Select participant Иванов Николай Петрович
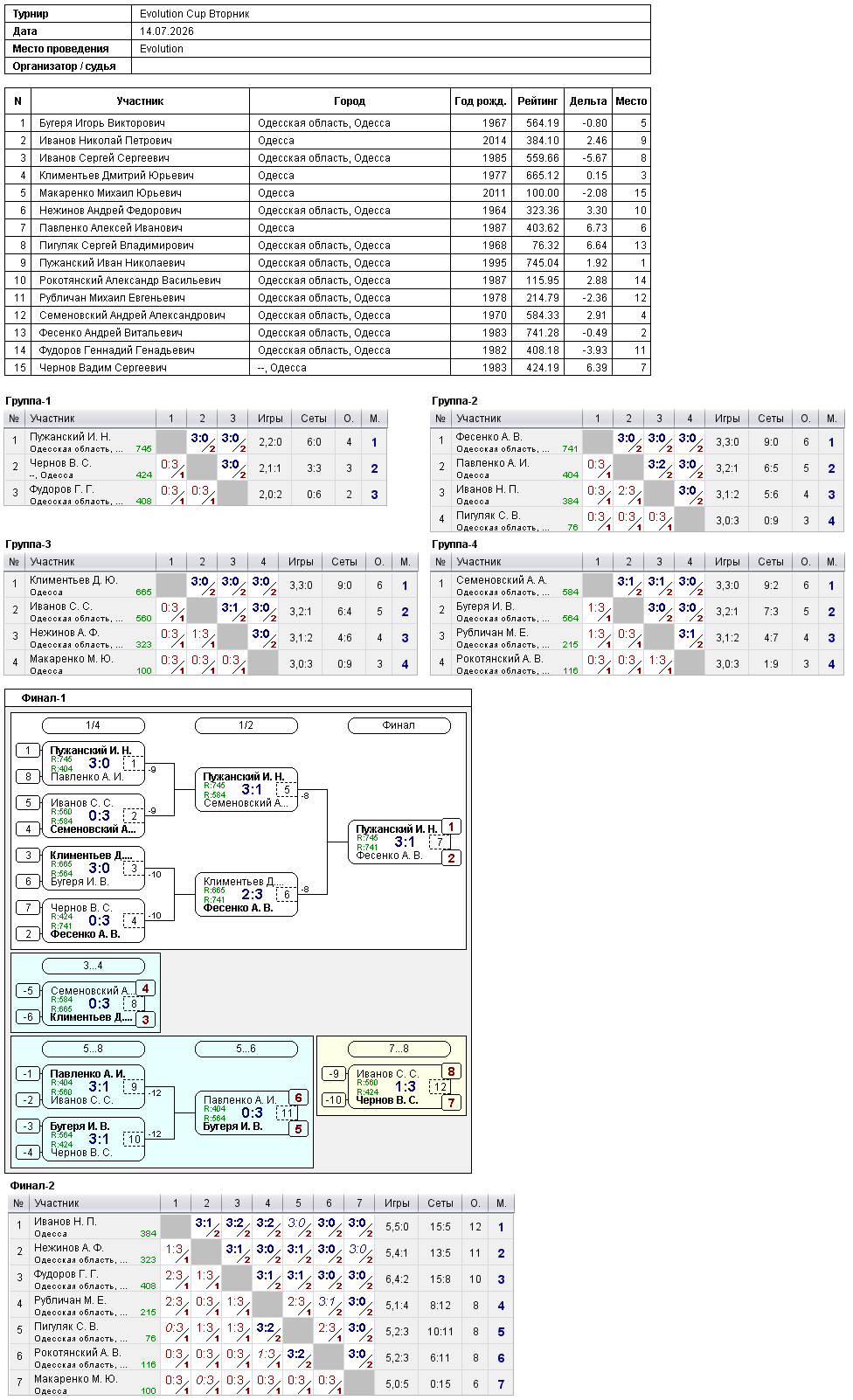The height and width of the screenshot is (1400, 853). (x=106, y=141)
